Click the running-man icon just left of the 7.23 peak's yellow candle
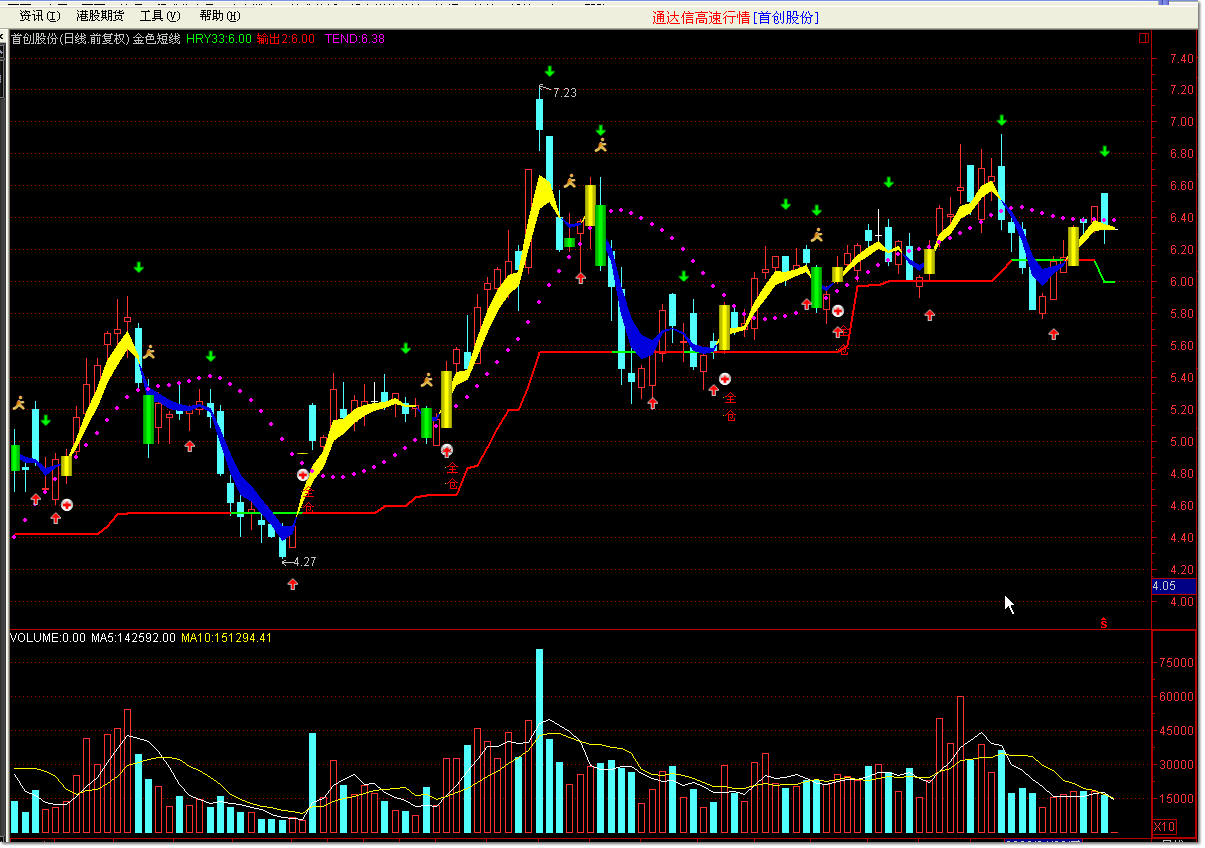The image size is (1205, 848). (570, 181)
